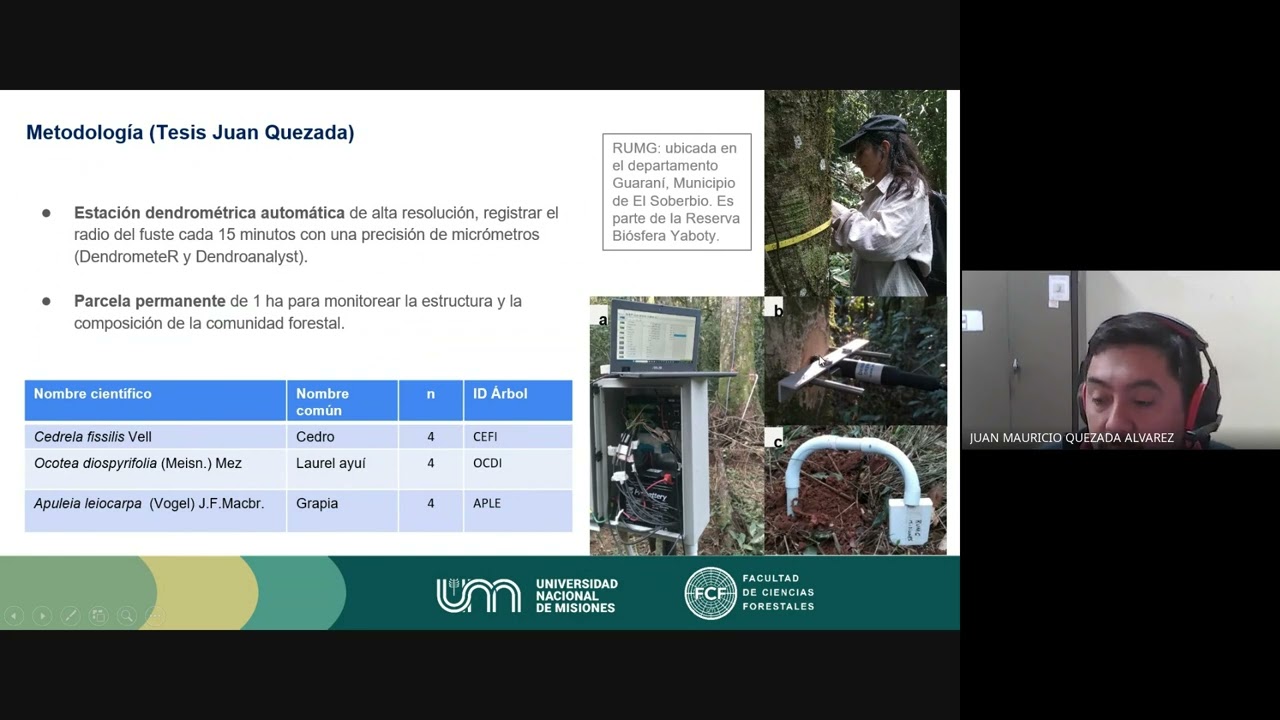Click the photo of researcher measuring tree
This screenshot has width=1280, height=720.
tap(855, 193)
